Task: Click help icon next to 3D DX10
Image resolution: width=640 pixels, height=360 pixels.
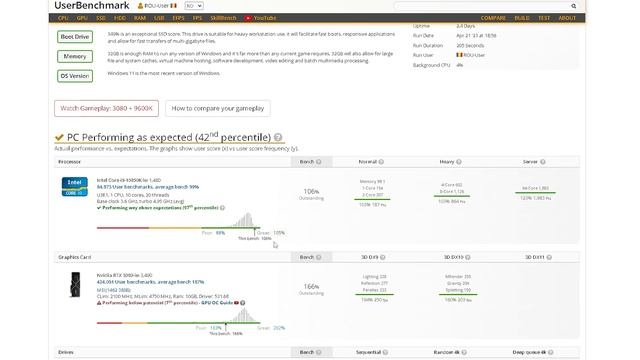Action: point(468,257)
